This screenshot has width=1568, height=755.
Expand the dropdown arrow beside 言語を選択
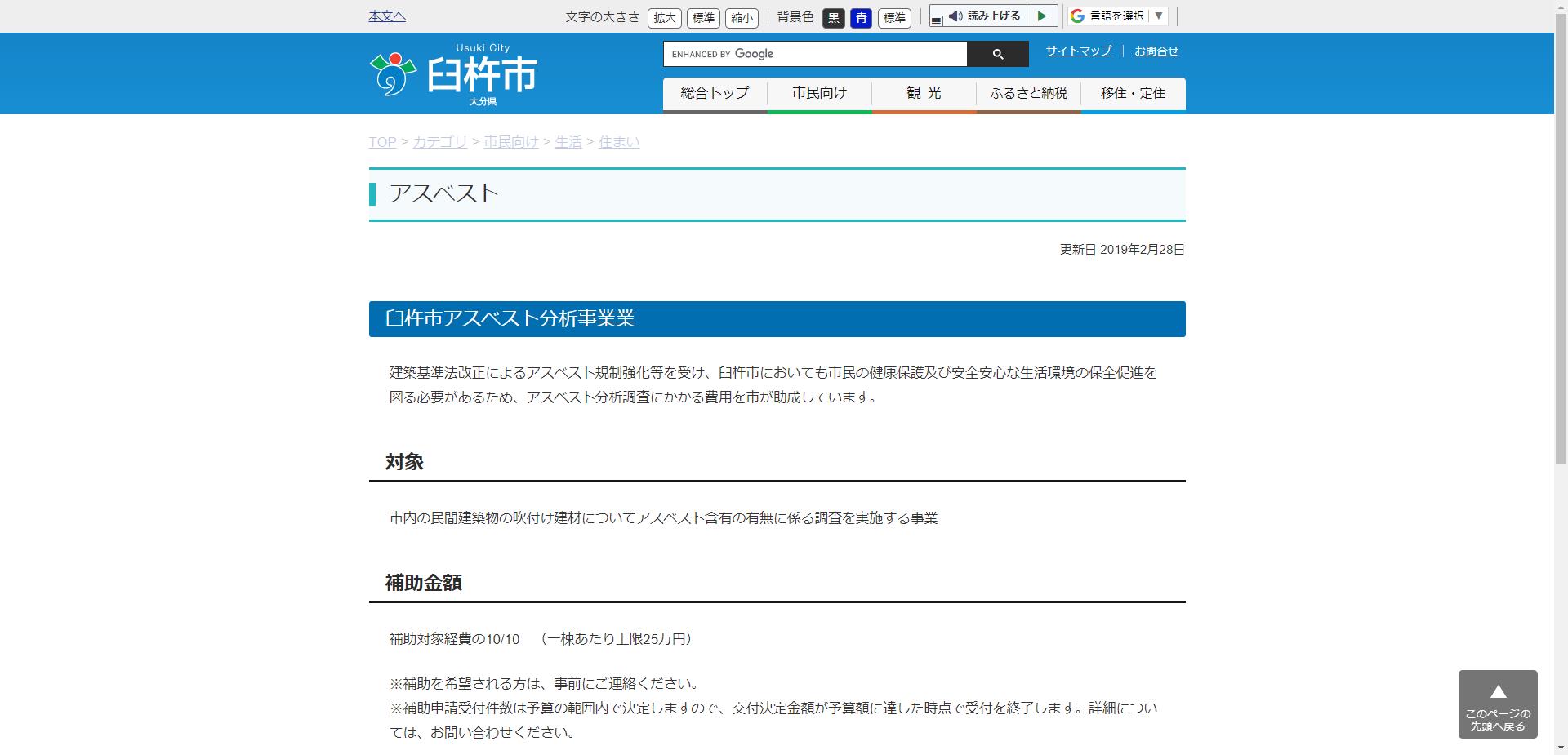(1157, 15)
